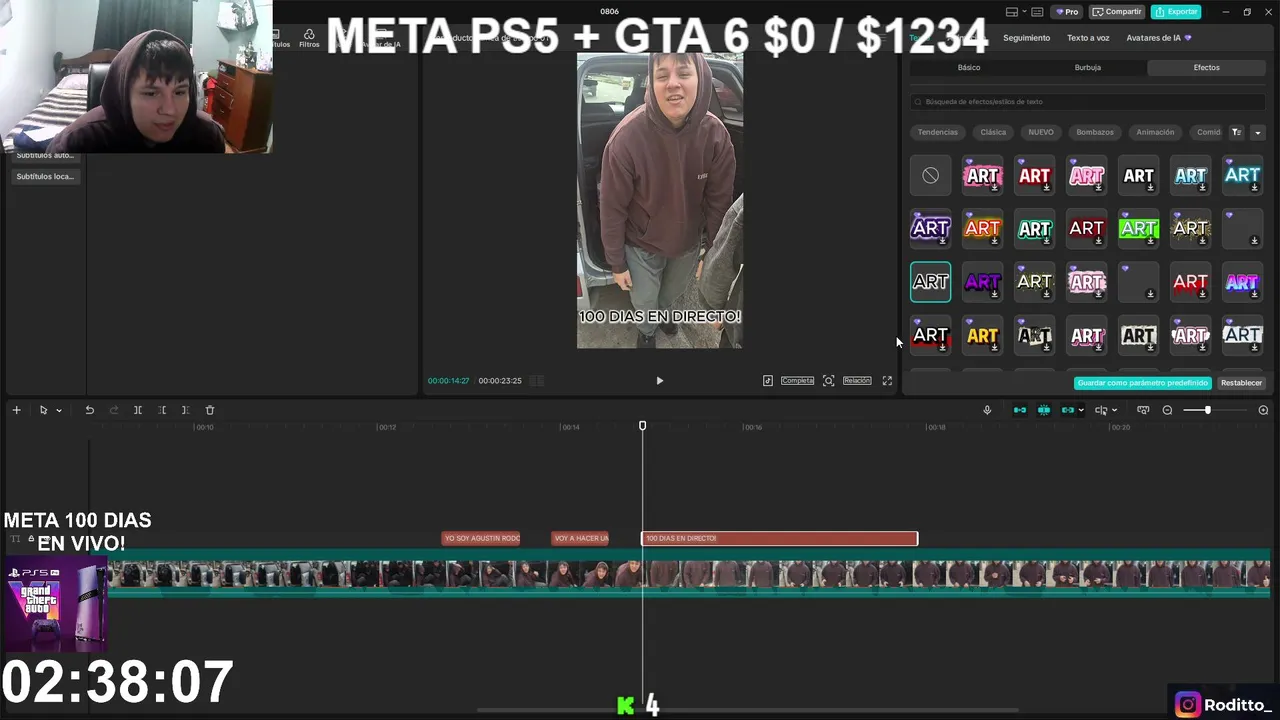Image resolution: width=1280 pixels, height=720 pixels.
Task: Open the selection tool mode dropdown
Action: pos(59,410)
